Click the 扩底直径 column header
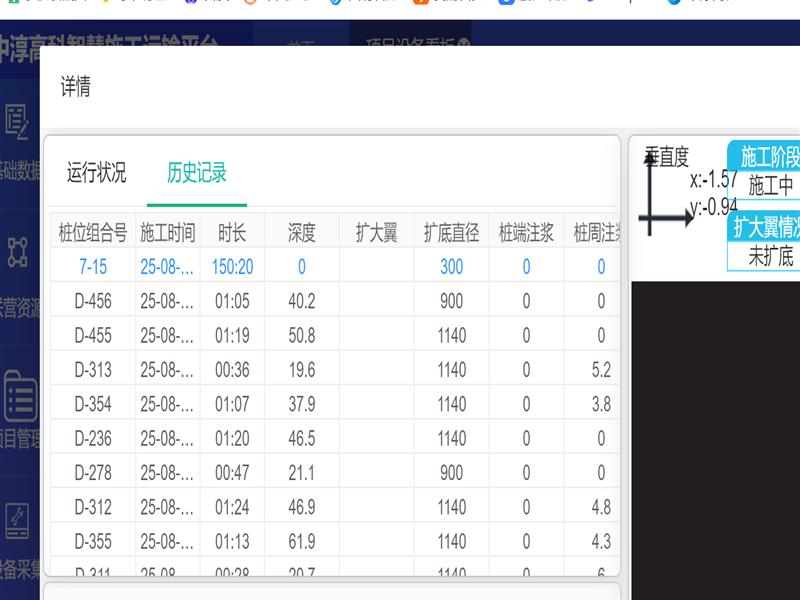This screenshot has width=800, height=600. 451,233
